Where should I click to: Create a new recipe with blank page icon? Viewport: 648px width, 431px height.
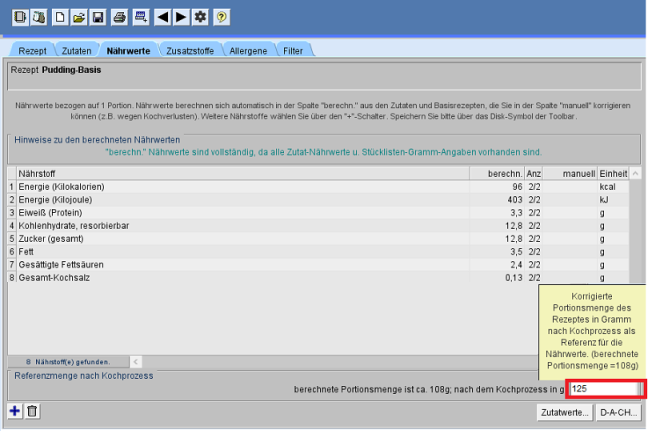tap(60, 17)
